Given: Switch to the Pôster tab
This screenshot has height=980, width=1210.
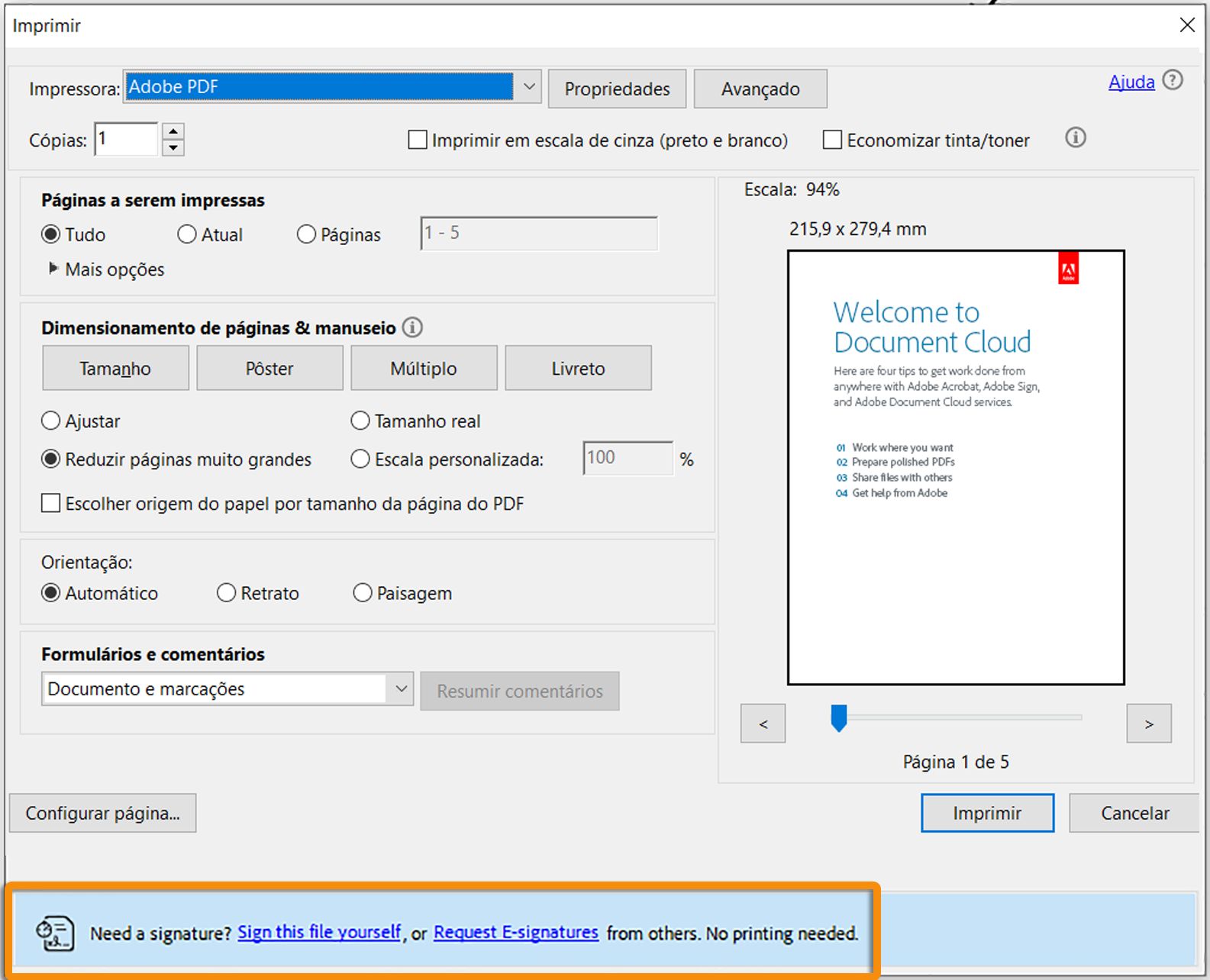Looking at the screenshot, I should pos(269,368).
